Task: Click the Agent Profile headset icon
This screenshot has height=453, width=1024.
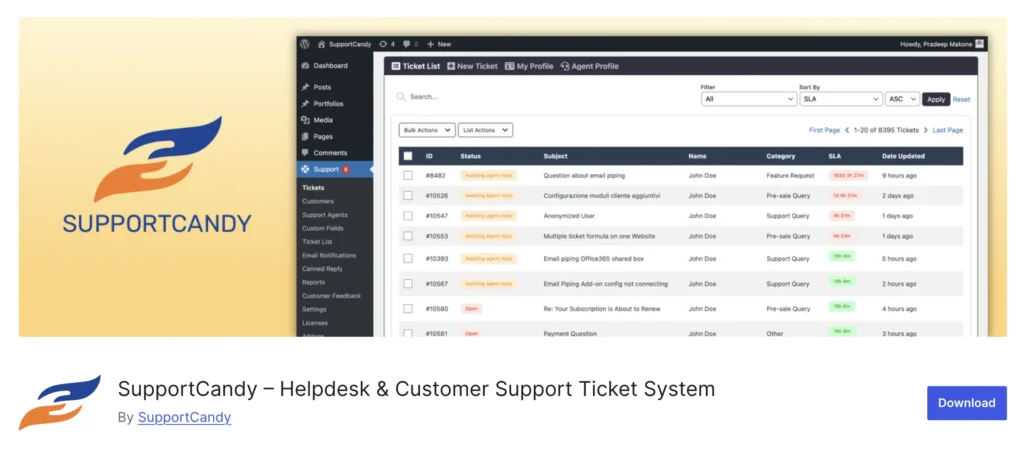Action: pos(565,67)
